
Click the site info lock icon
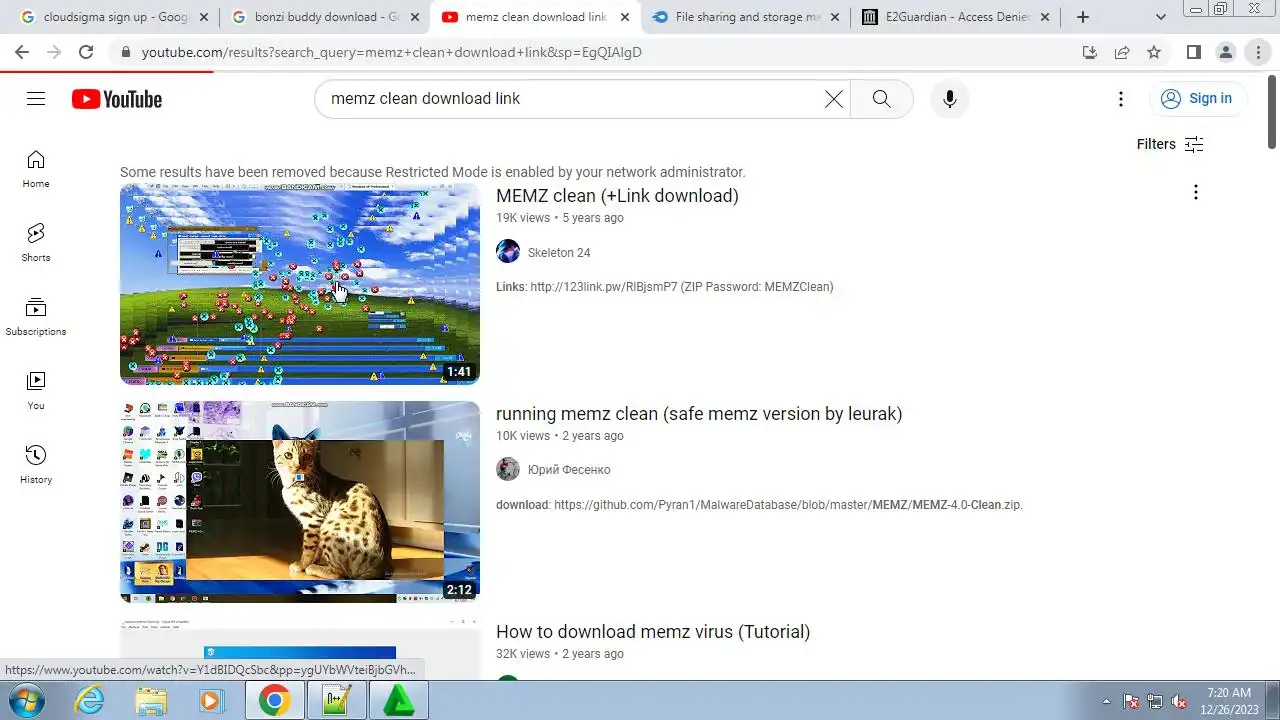125,52
